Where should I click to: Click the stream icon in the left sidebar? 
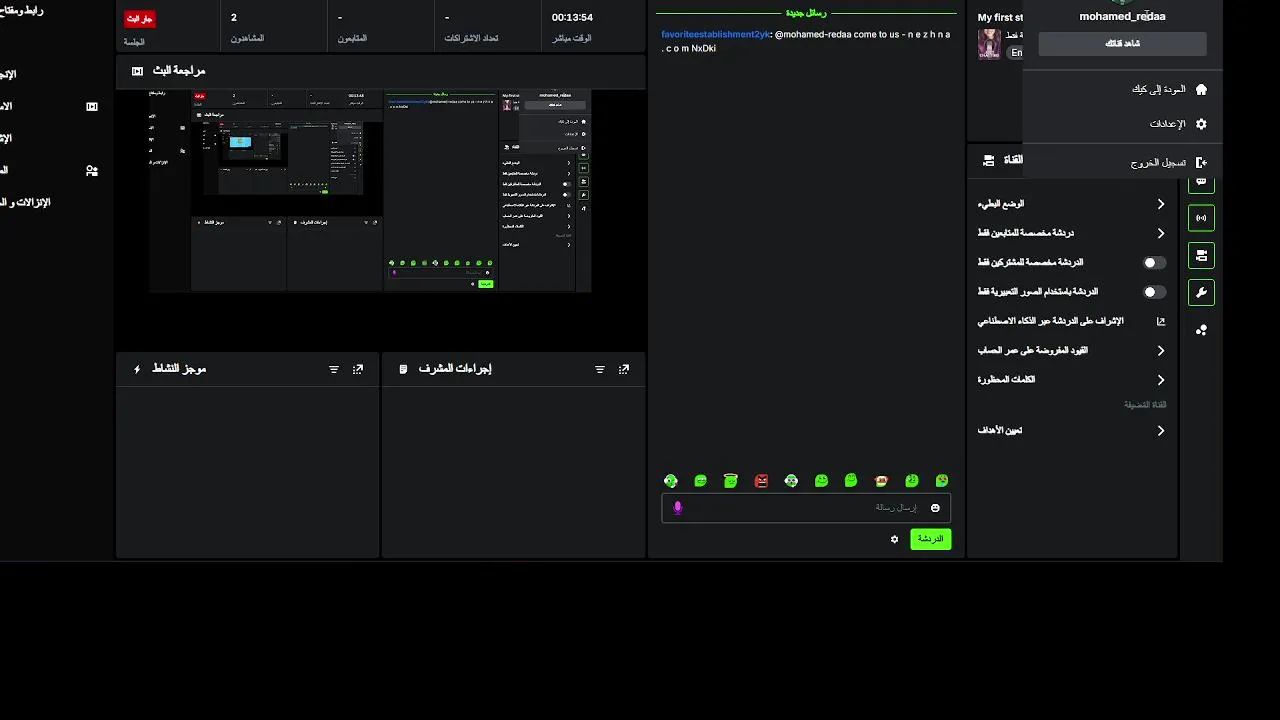coord(92,106)
